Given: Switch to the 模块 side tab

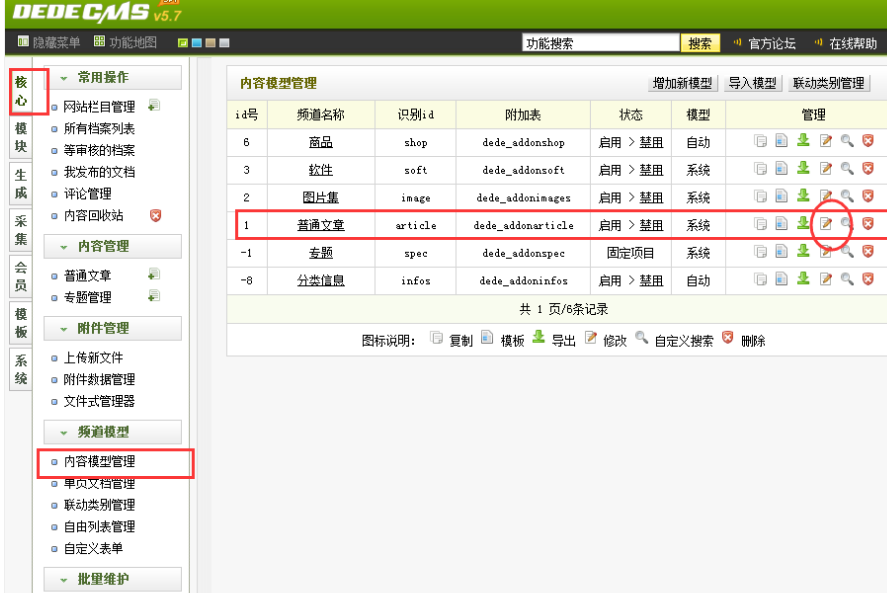Looking at the screenshot, I should pyautogui.click(x=21, y=137).
